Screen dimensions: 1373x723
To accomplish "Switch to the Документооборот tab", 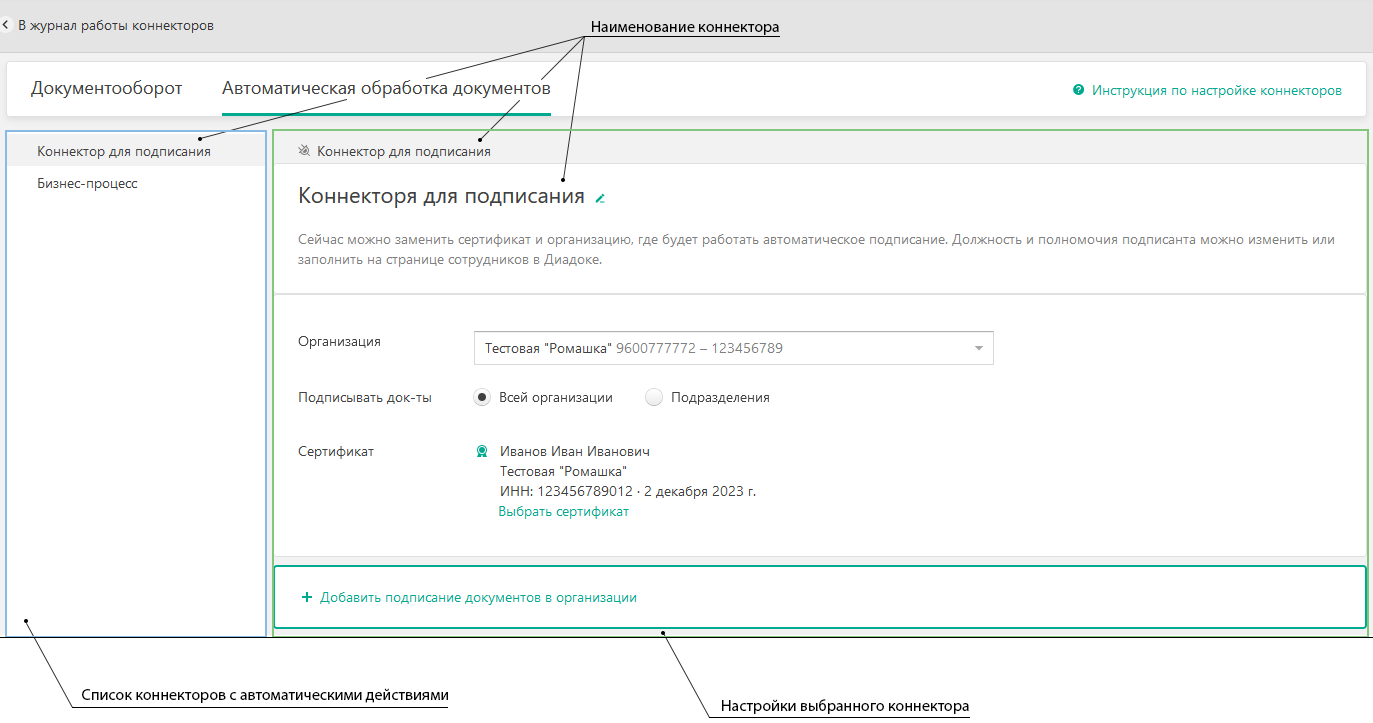I will (x=107, y=89).
